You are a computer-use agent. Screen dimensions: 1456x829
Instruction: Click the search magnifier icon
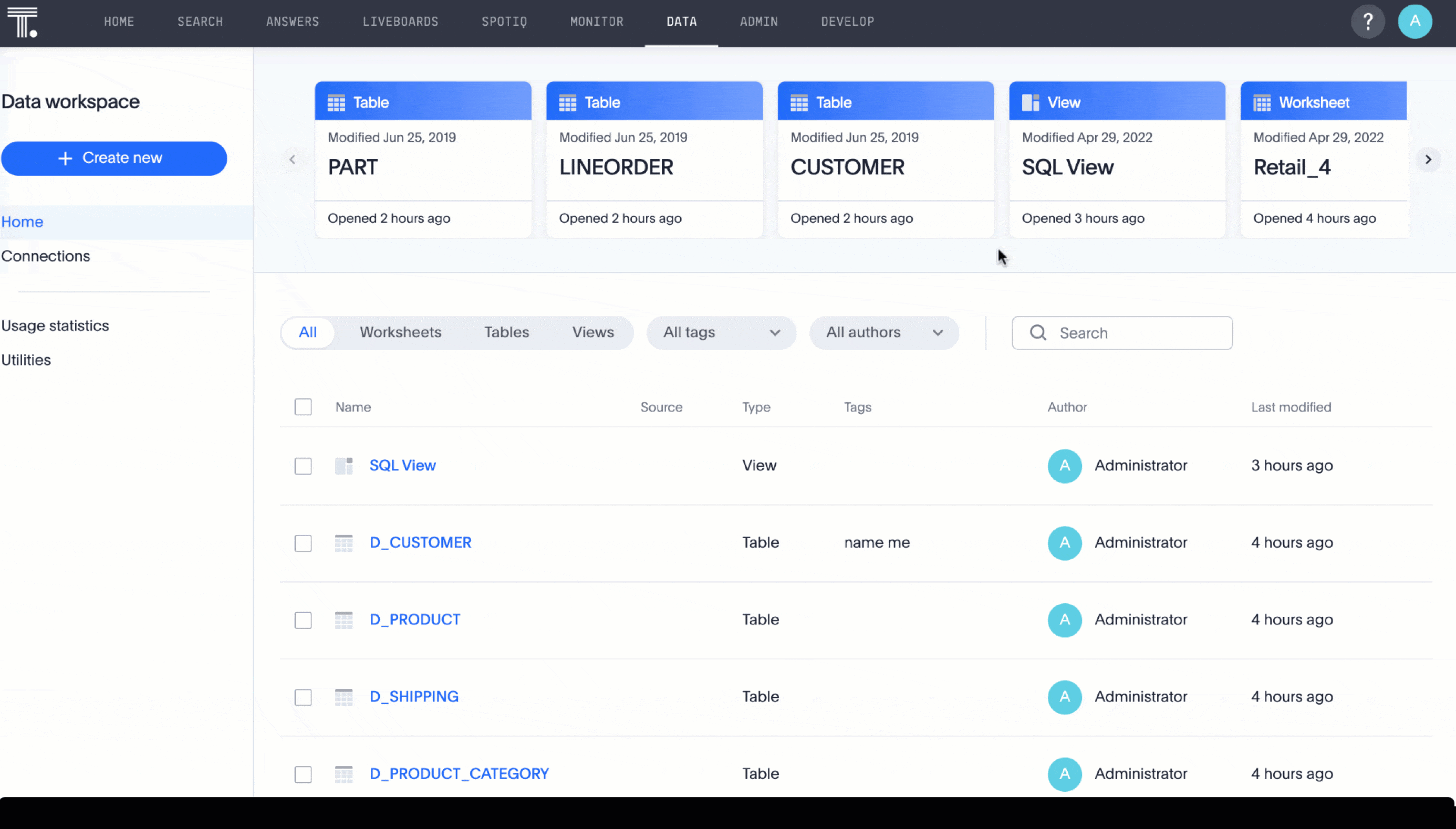point(1038,333)
